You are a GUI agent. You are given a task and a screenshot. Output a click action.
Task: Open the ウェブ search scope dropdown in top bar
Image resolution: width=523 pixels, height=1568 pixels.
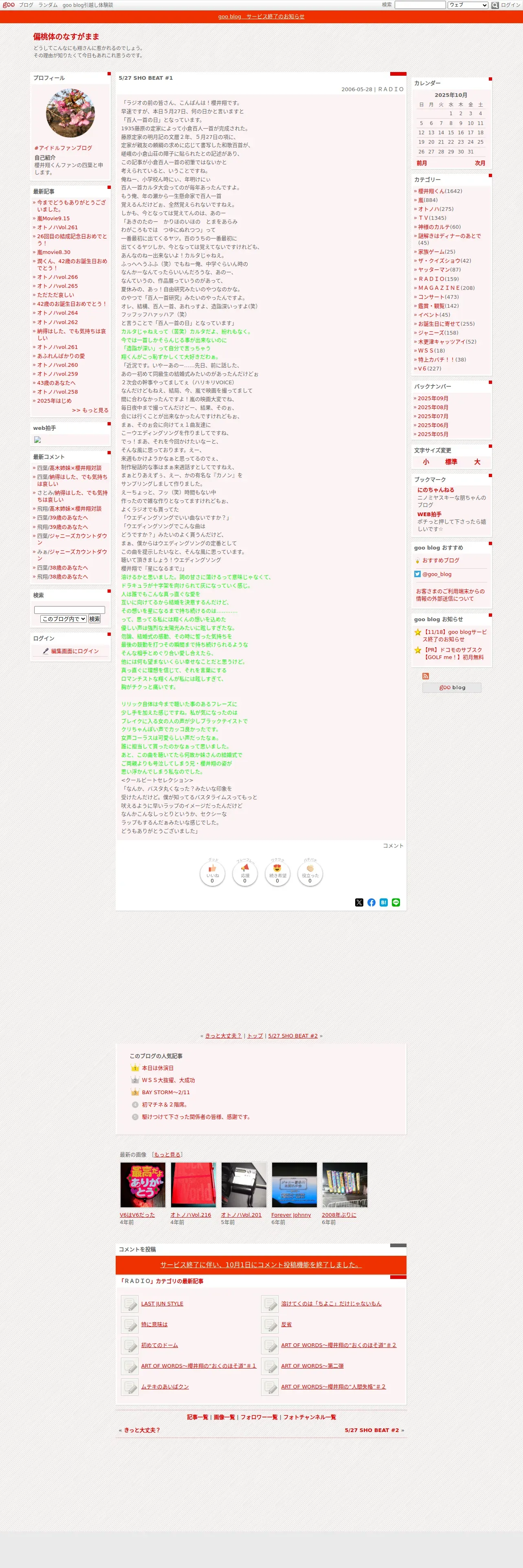(468, 5)
